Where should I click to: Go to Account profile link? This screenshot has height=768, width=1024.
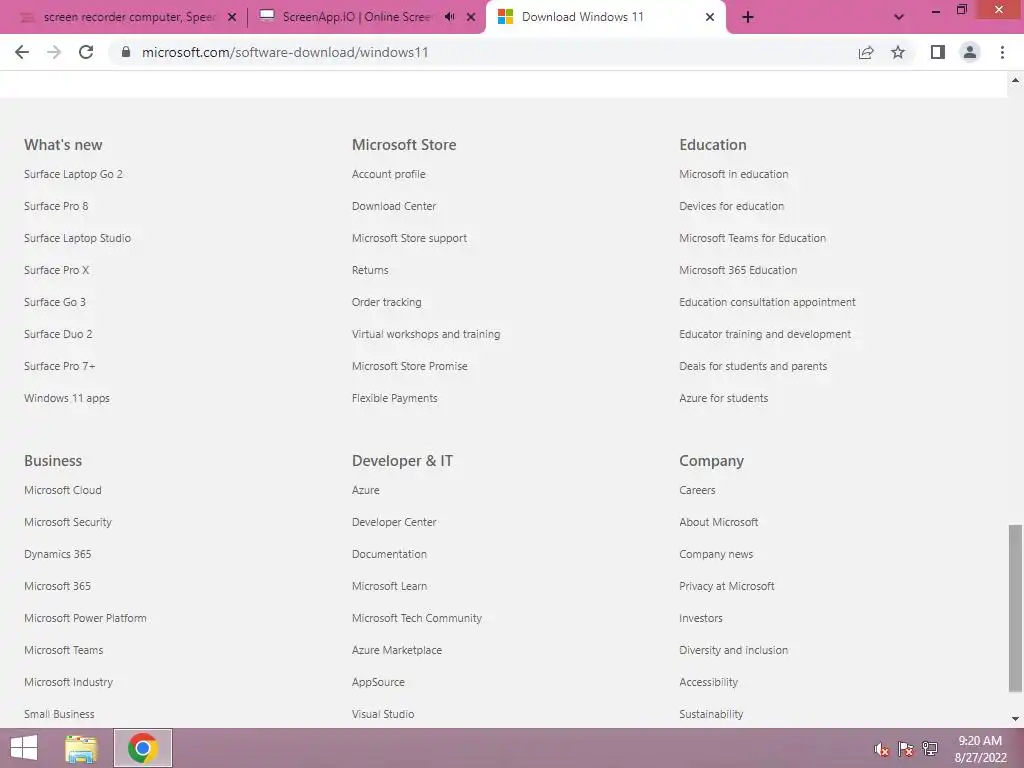pos(389,174)
